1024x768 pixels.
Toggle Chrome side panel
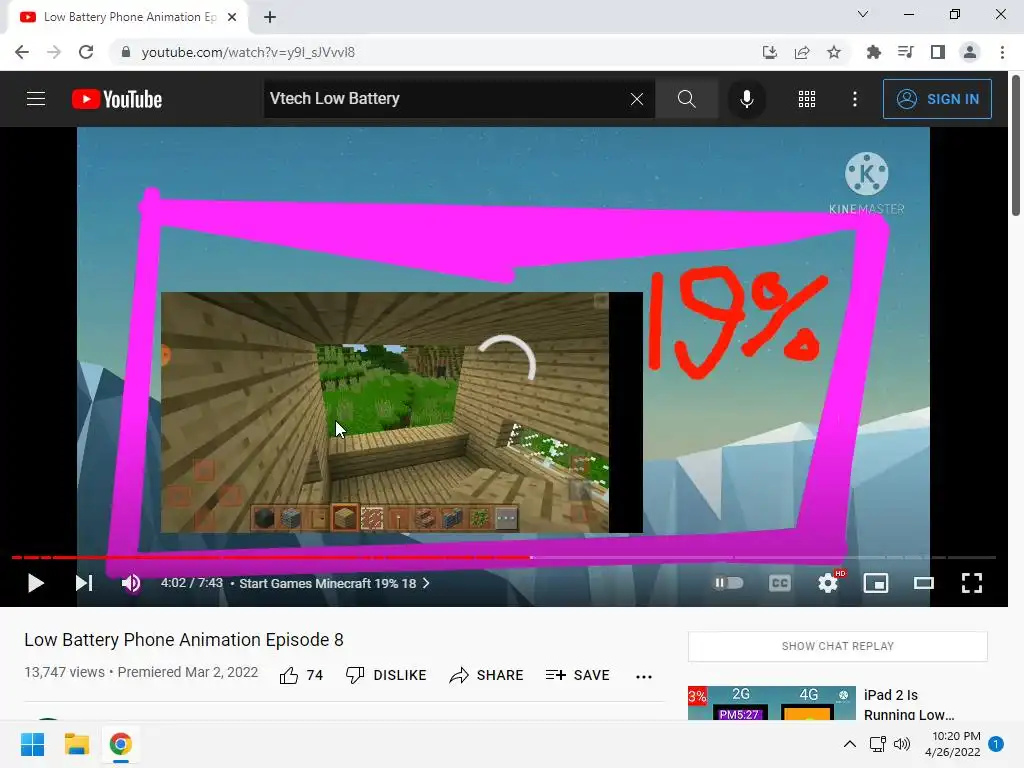click(938, 52)
